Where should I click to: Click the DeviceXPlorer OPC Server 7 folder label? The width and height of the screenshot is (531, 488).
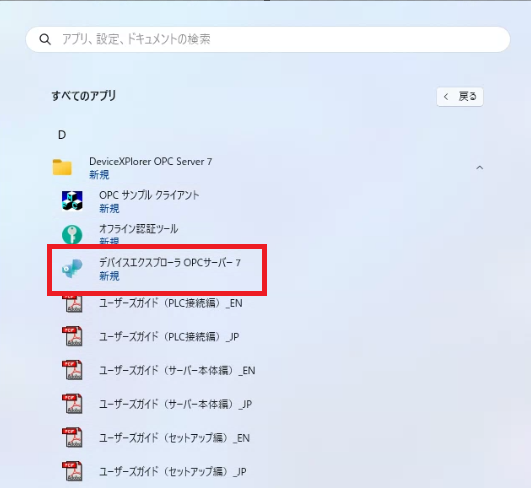150,162
